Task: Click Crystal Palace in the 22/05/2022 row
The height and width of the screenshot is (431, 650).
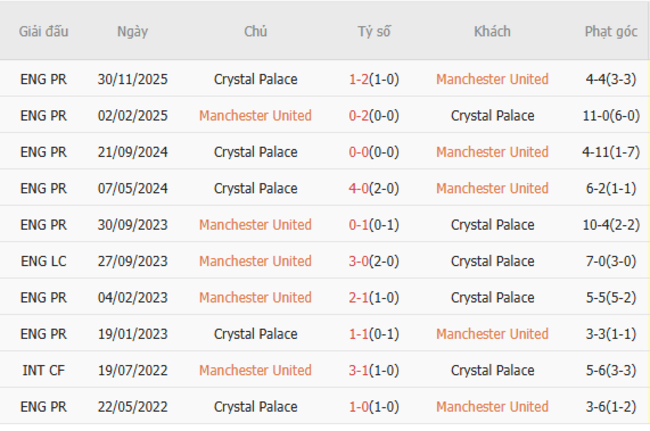Action: [255, 407]
